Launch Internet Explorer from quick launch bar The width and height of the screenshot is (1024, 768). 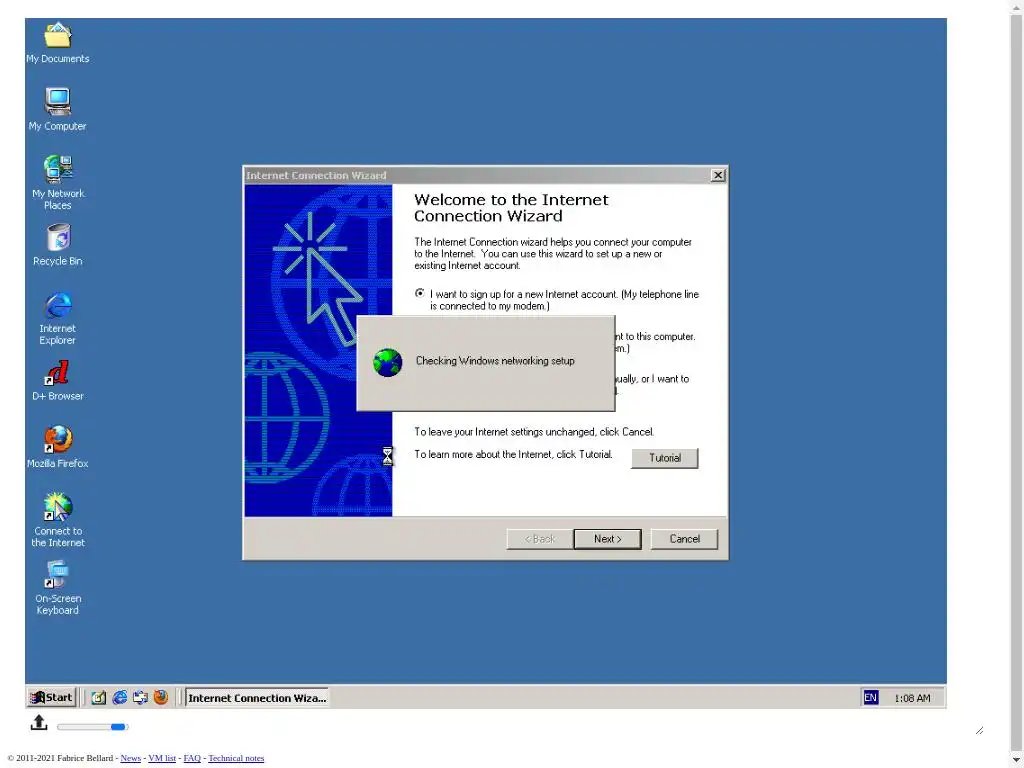tap(120, 697)
